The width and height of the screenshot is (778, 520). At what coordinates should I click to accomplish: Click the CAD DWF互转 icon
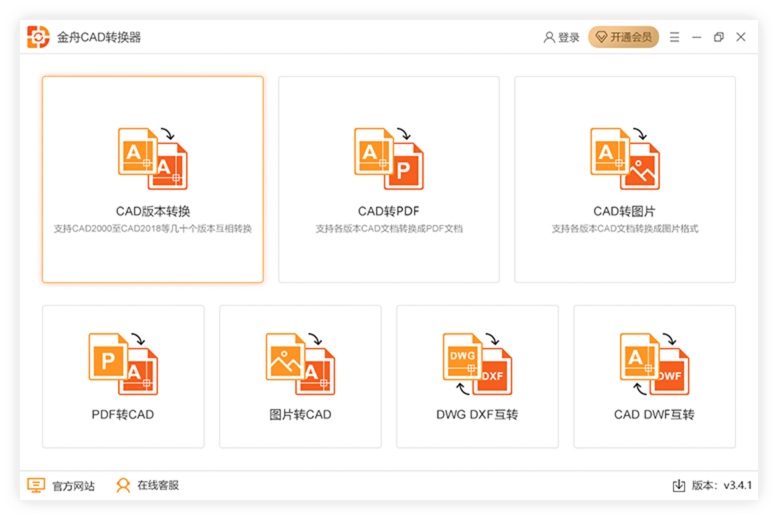coord(654,364)
